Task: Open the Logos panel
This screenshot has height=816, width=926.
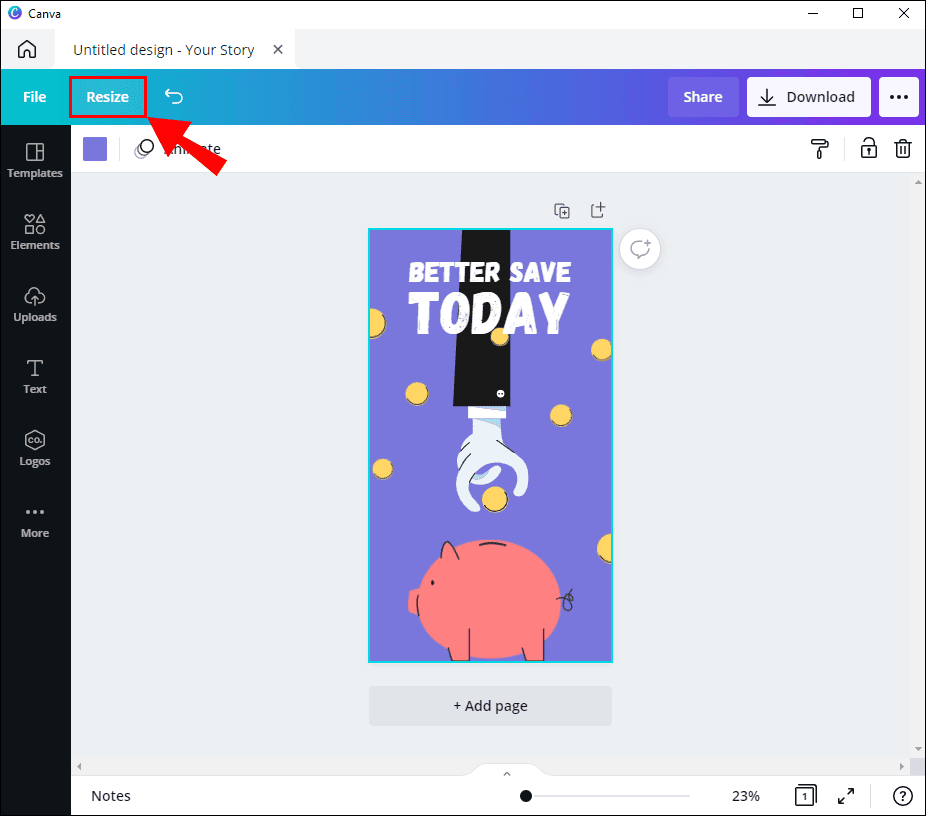Action: coord(35,448)
